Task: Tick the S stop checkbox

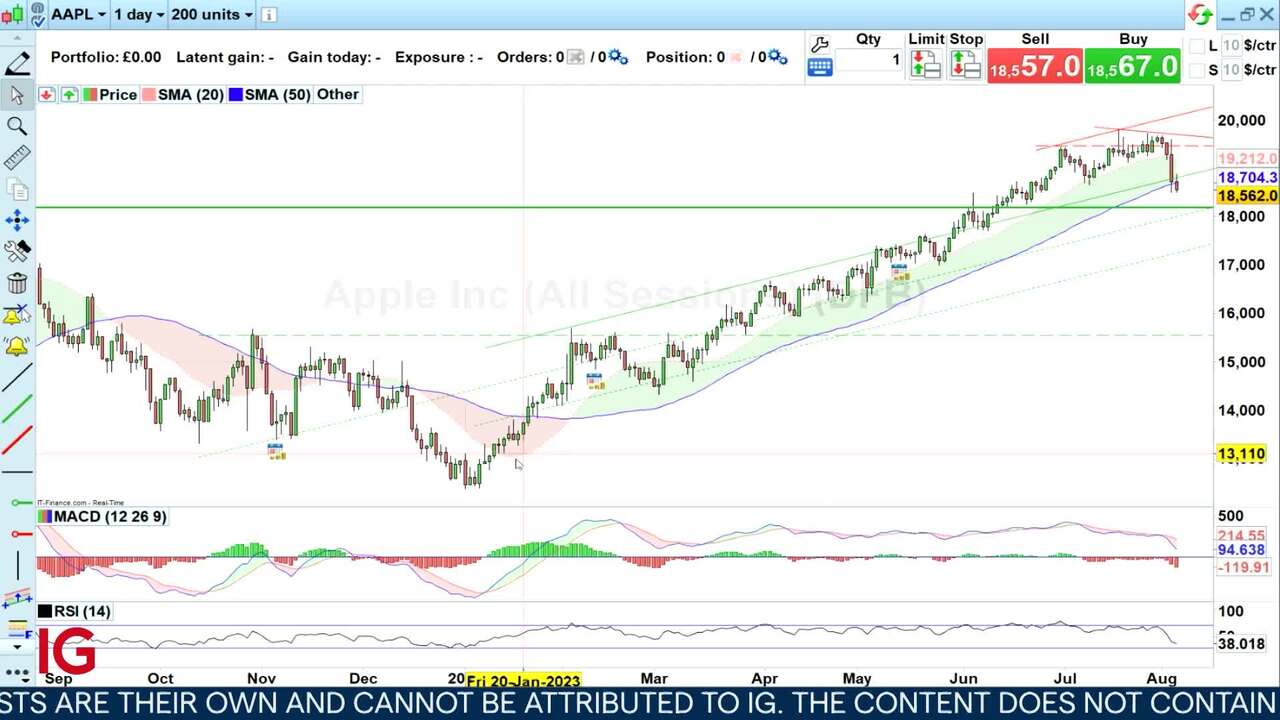Action: pos(1197,70)
